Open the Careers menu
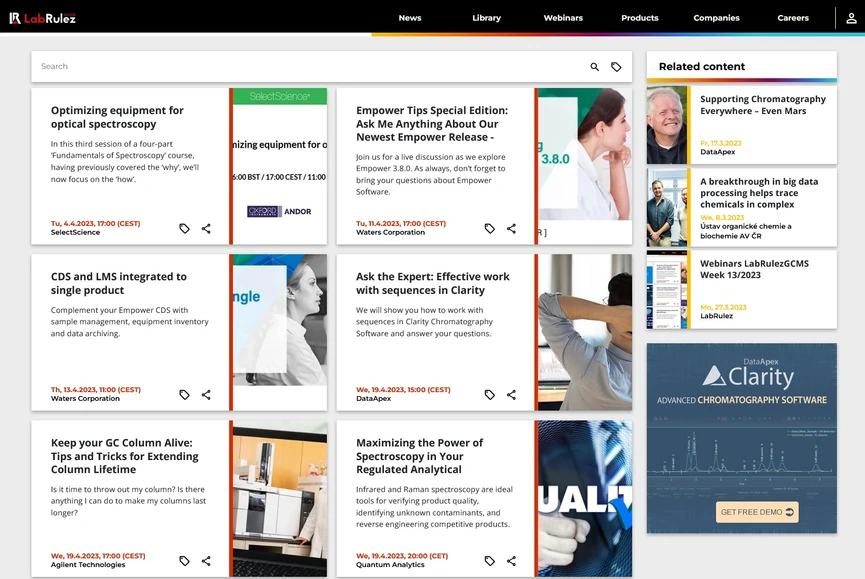The width and height of the screenshot is (865, 579). (793, 18)
